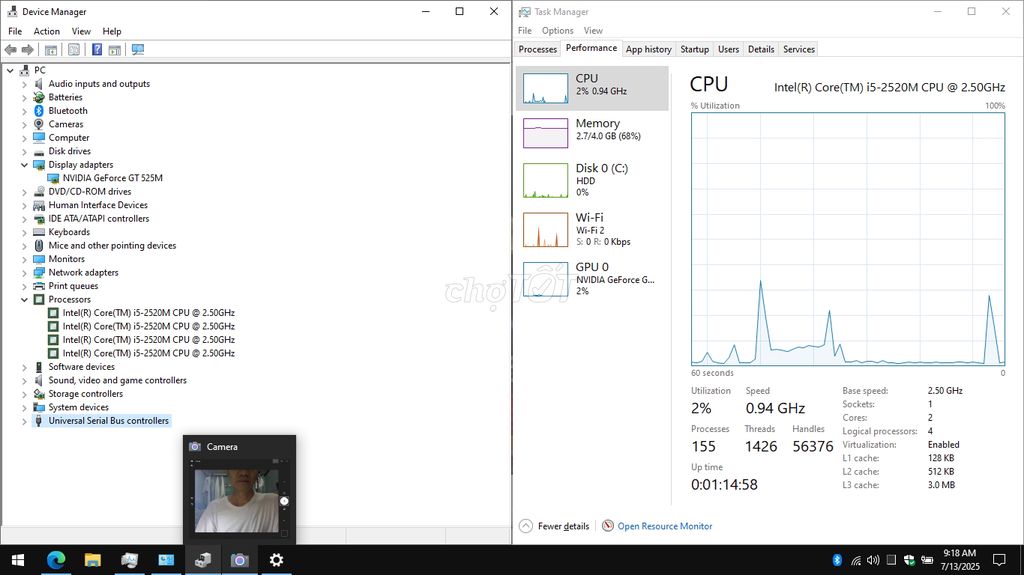1024x575 pixels.
Task: Open Device Manager View menu
Action: [81, 31]
